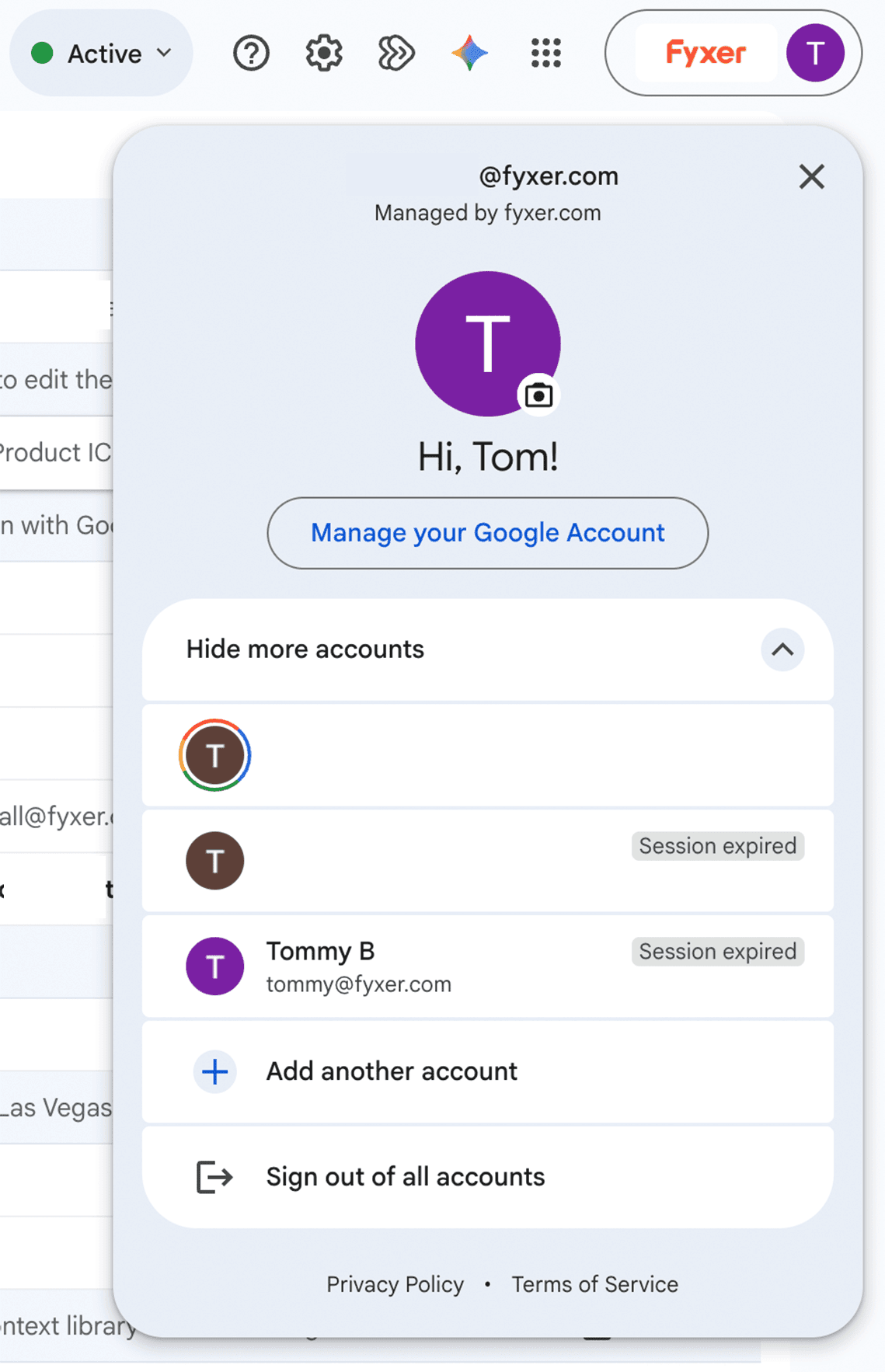Click the double-arrow integration icon in header

[396, 54]
